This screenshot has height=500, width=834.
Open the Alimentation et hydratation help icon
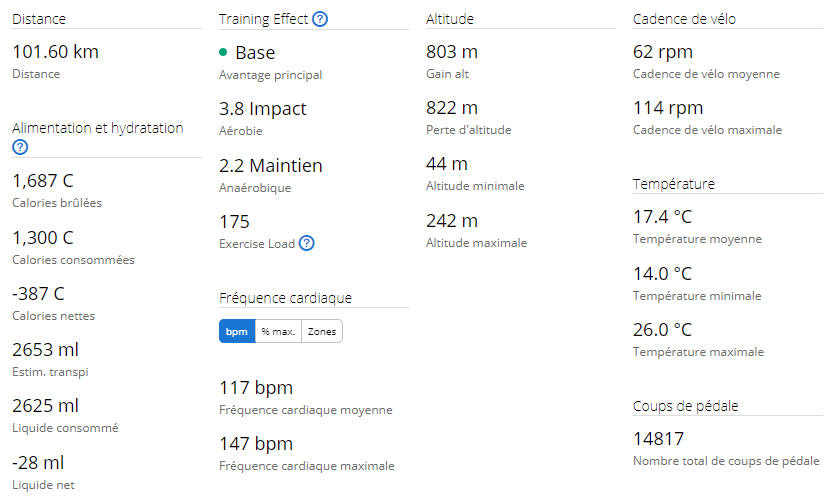[x=20, y=147]
